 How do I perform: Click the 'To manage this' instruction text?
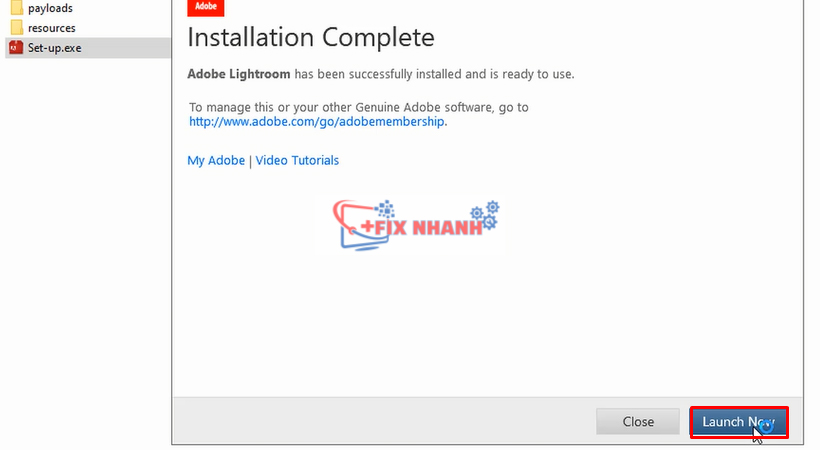[x=359, y=107]
